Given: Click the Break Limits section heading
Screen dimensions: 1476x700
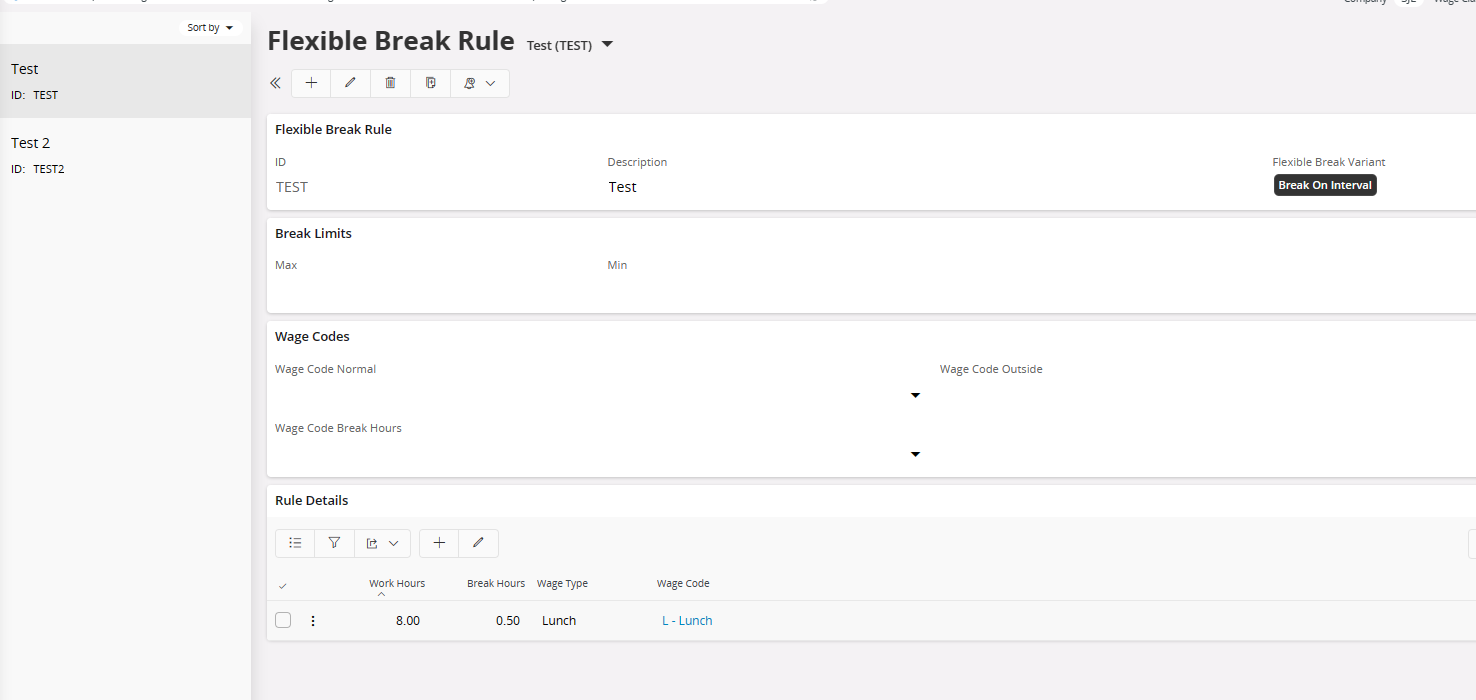Looking at the screenshot, I should (x=313, y=233).
